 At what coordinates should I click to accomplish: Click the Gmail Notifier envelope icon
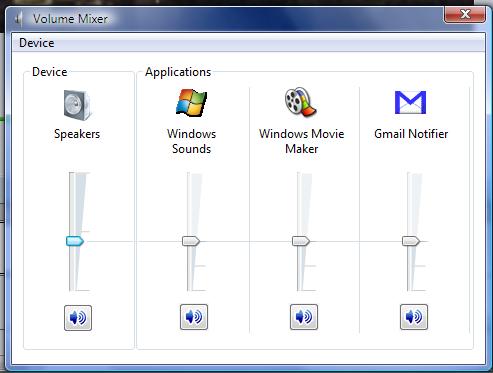point(410,102)
